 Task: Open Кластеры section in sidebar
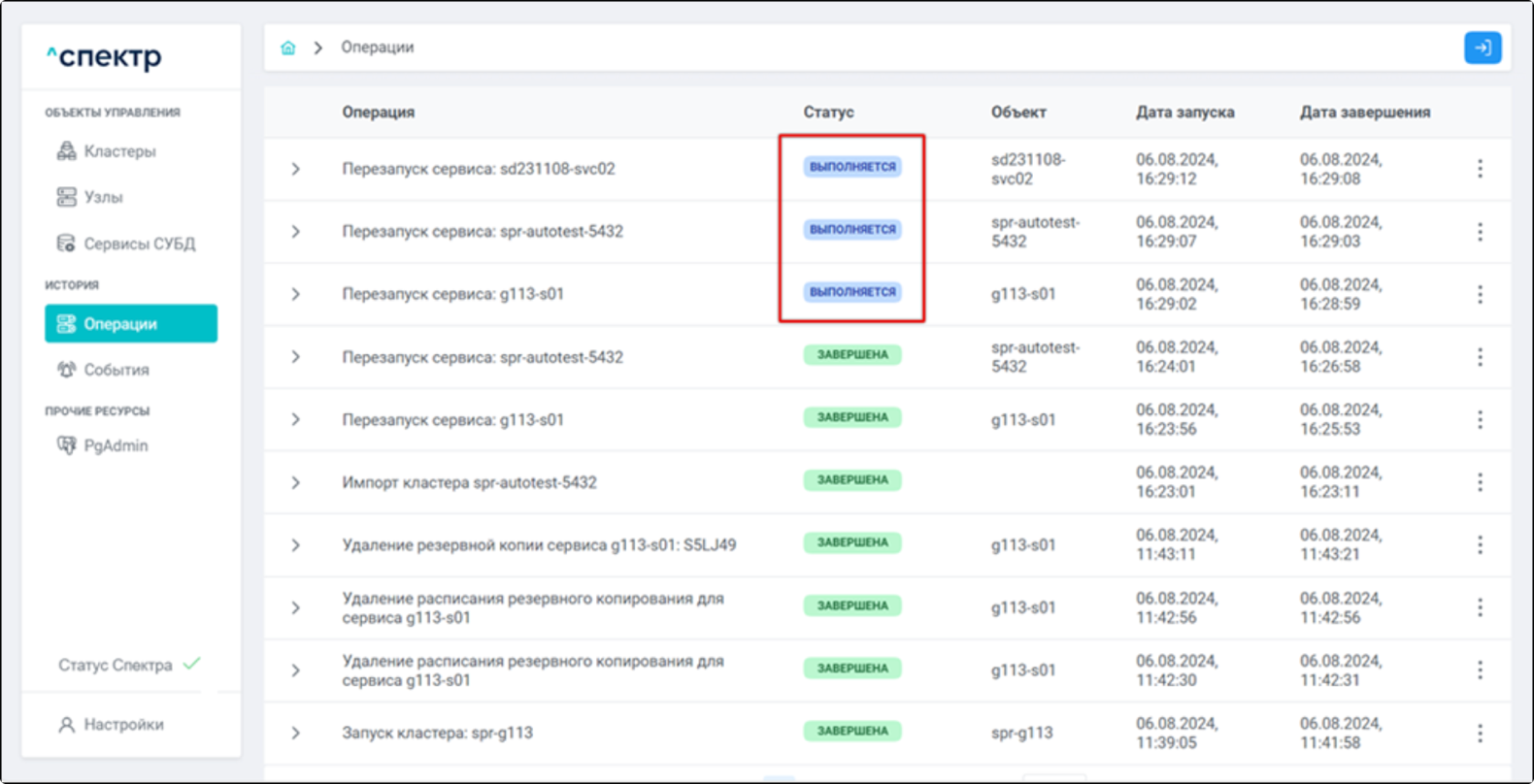point(118,151)
